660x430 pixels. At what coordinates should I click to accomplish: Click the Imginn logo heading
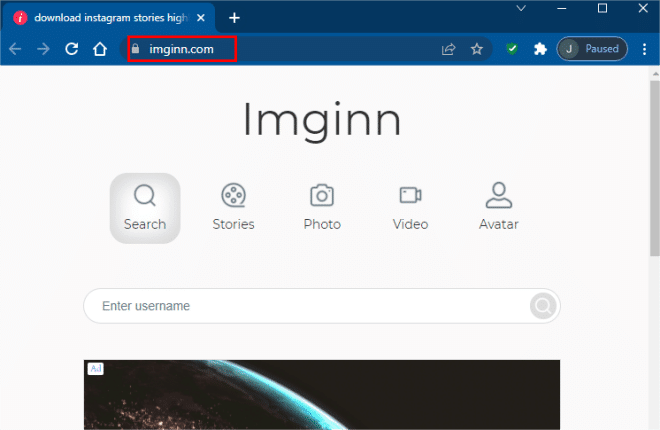322,120
